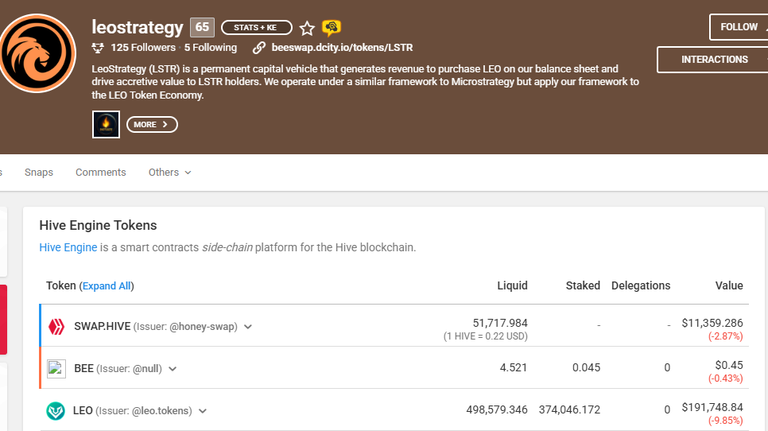Click the yellow chat bubble icon
Screen dimensions: 768x431
pos(331,28)
